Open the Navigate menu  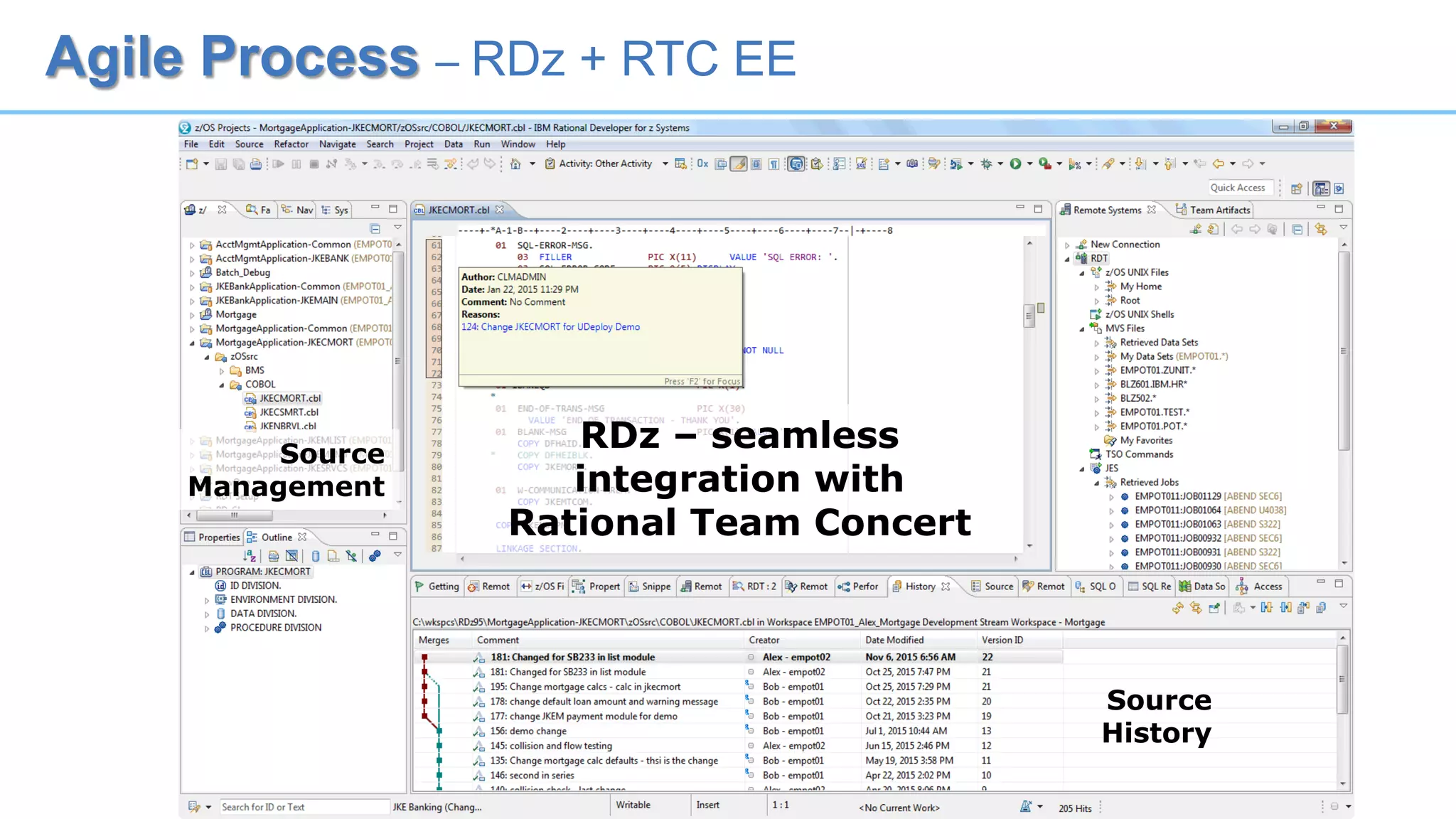coord(338,144)
